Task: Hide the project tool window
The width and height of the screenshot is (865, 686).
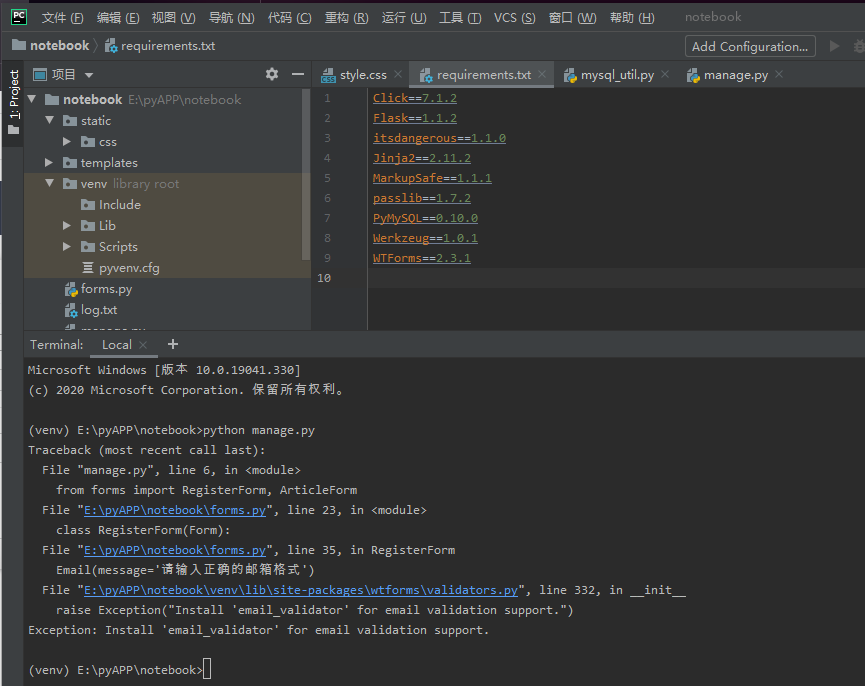Action: (x=297, y=74)
